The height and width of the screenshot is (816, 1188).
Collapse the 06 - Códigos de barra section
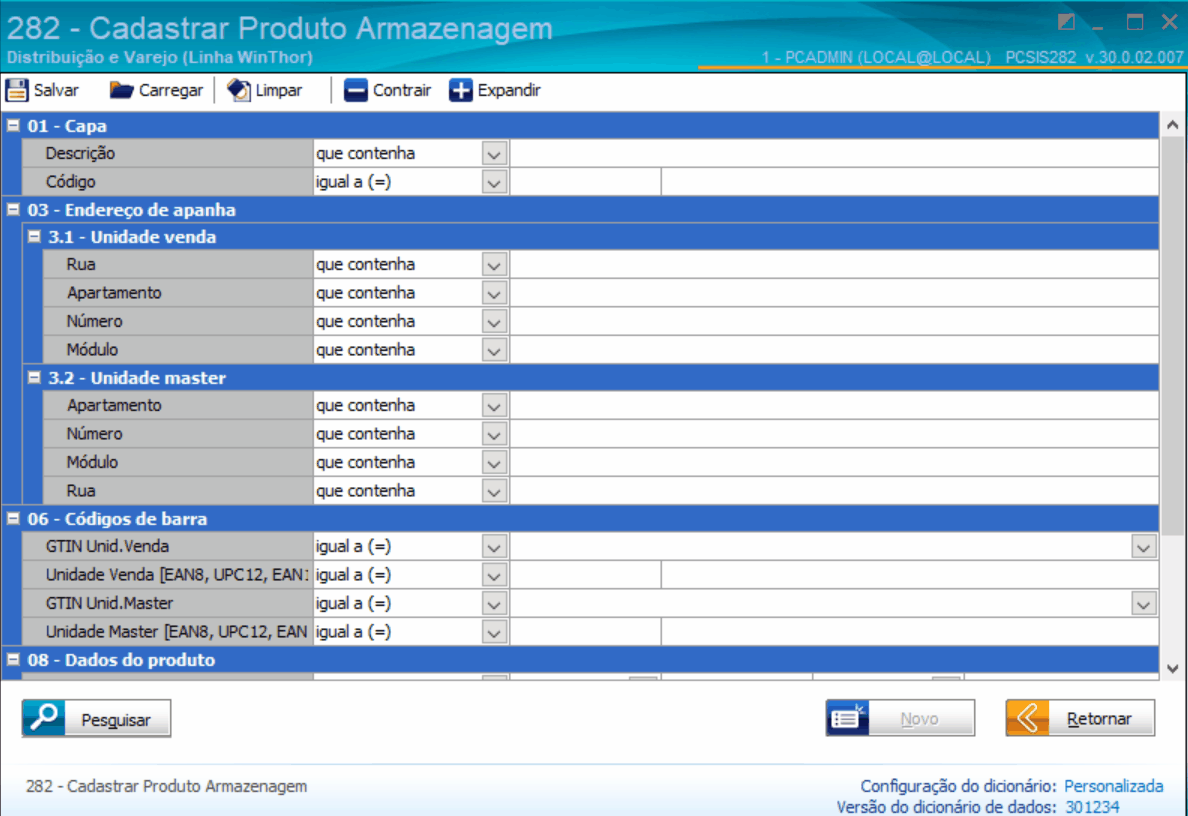pyautogui.click(x=13, y=518)
